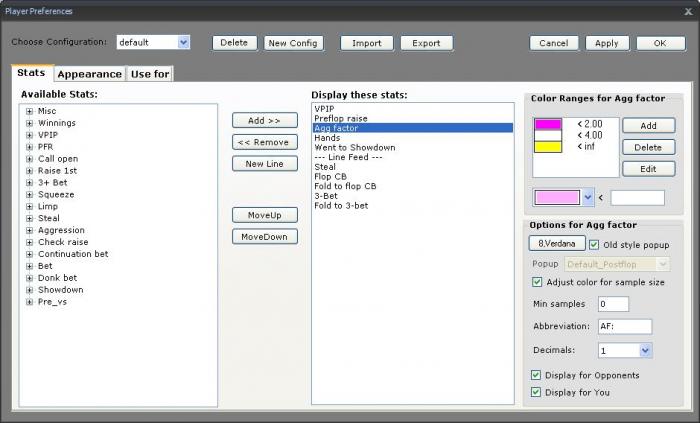
Task: Expand the VPIP tree node
Action: pyautogui.click(x=29, y=135)
